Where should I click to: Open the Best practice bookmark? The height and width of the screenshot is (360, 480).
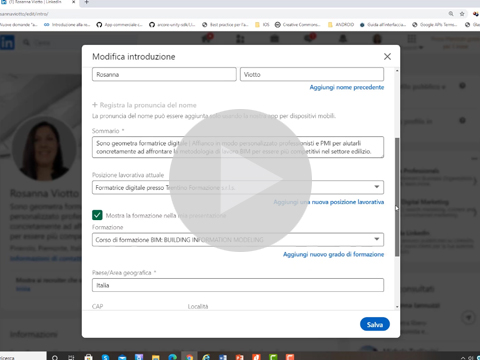(225, 25)
